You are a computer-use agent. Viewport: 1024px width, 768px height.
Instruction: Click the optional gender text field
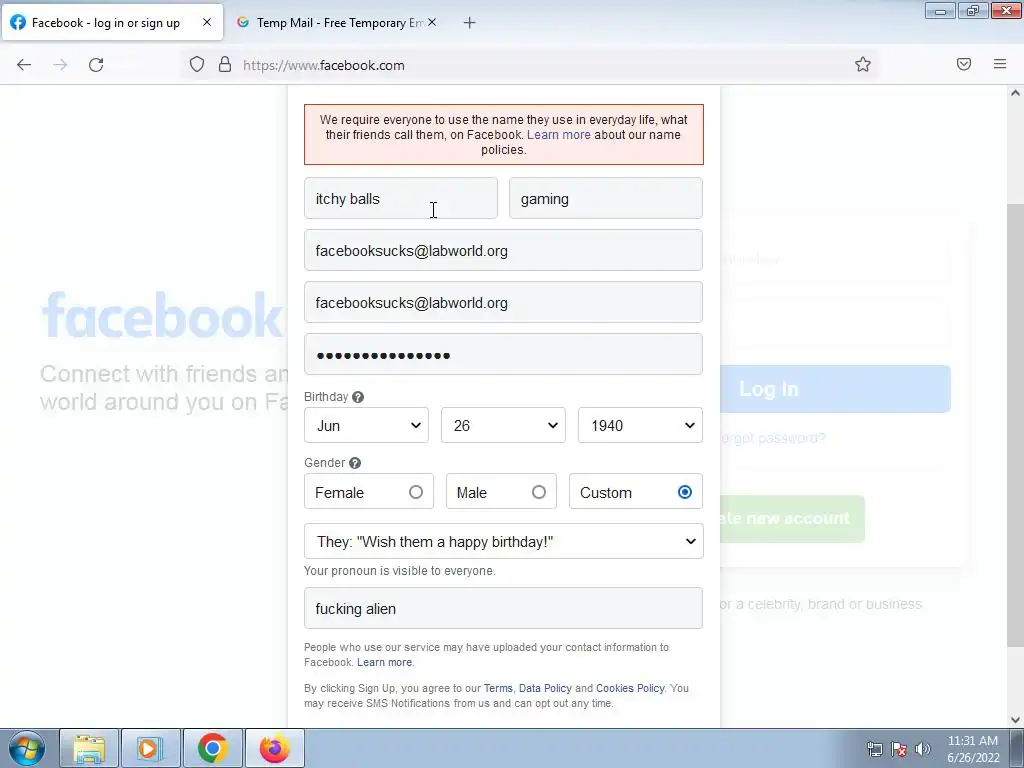[x=504, y=608]
